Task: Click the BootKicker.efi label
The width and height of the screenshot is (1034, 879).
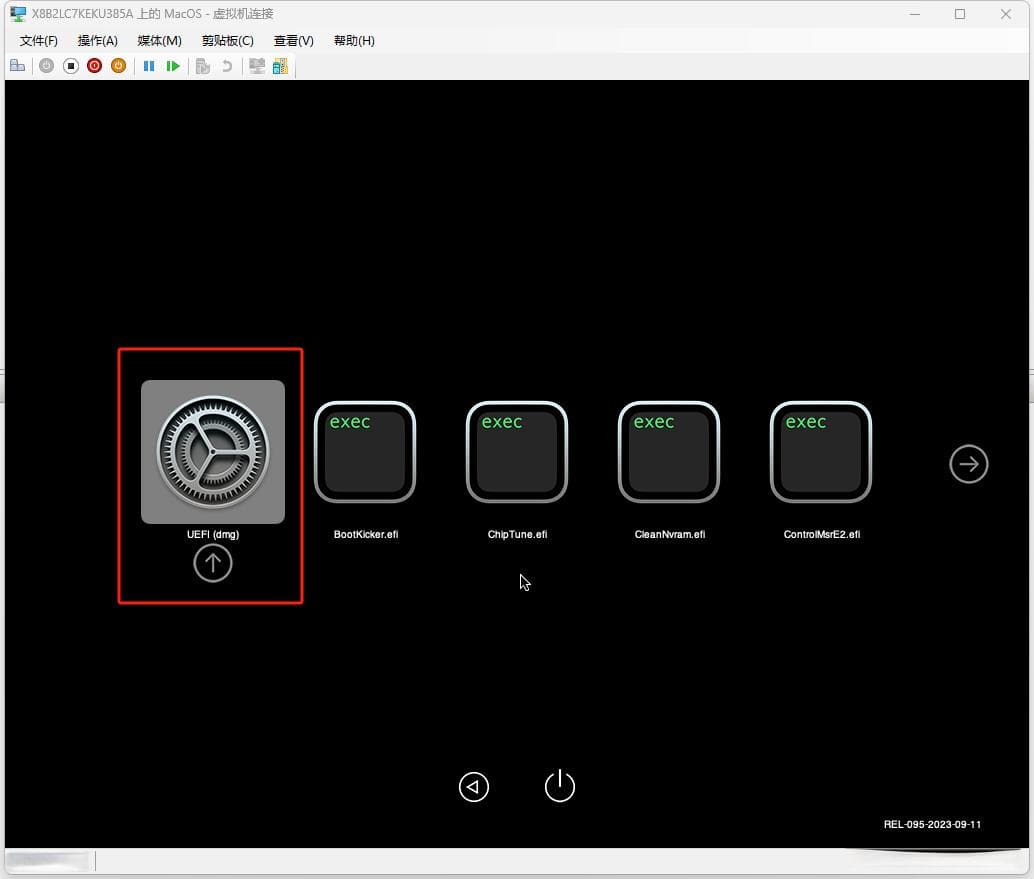Action: [x=366, y=534]
